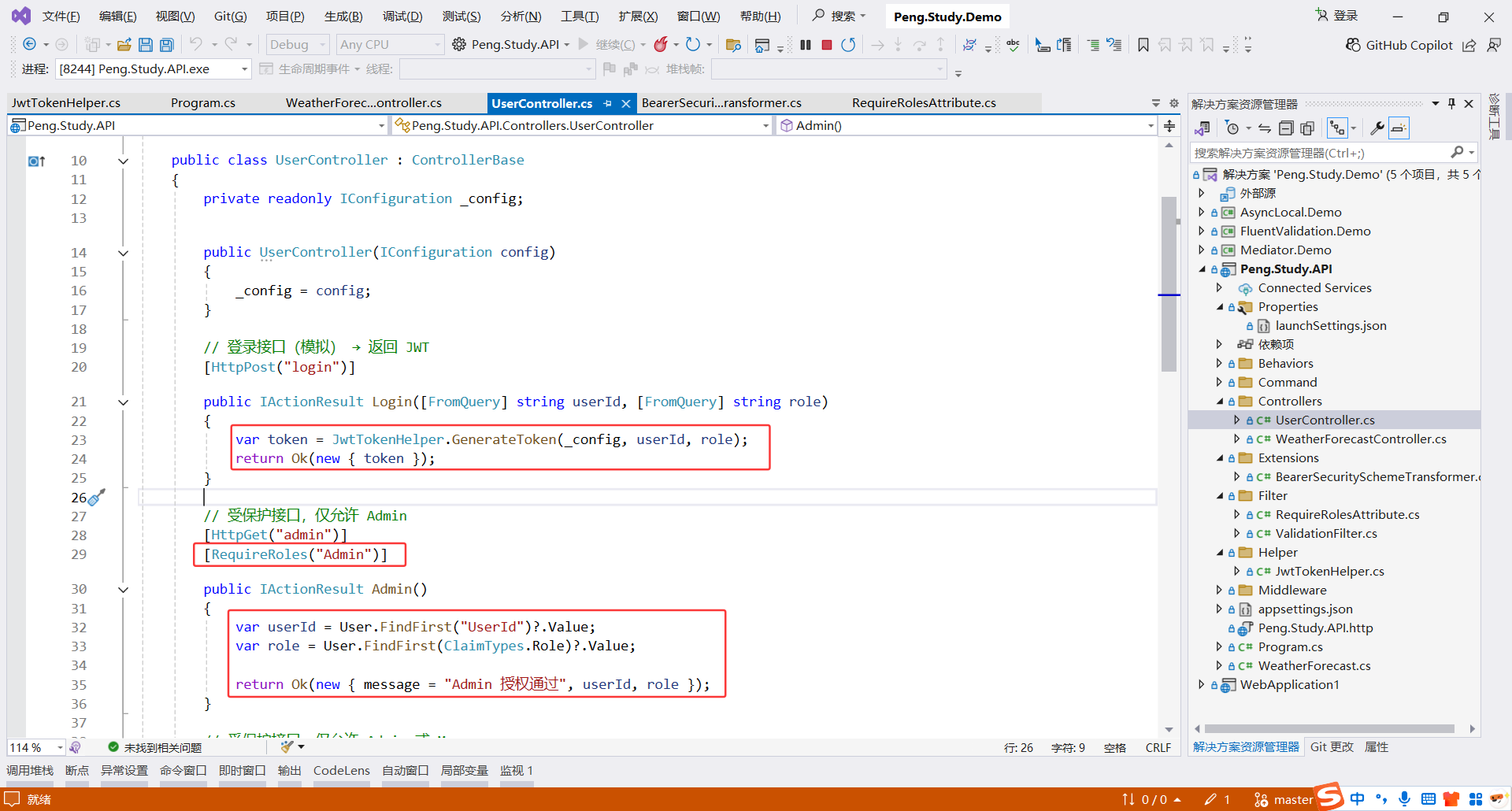
Task: Toggle Show All Files in Solution Explorer
Action: tap(1307, 128)
